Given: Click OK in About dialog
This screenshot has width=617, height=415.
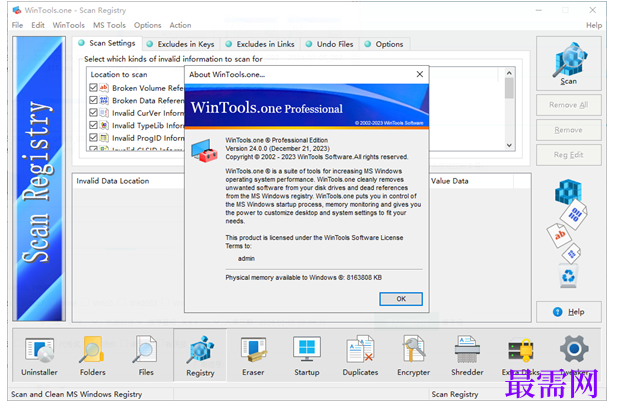Looking at the screenshot, I should pos(401,299).
